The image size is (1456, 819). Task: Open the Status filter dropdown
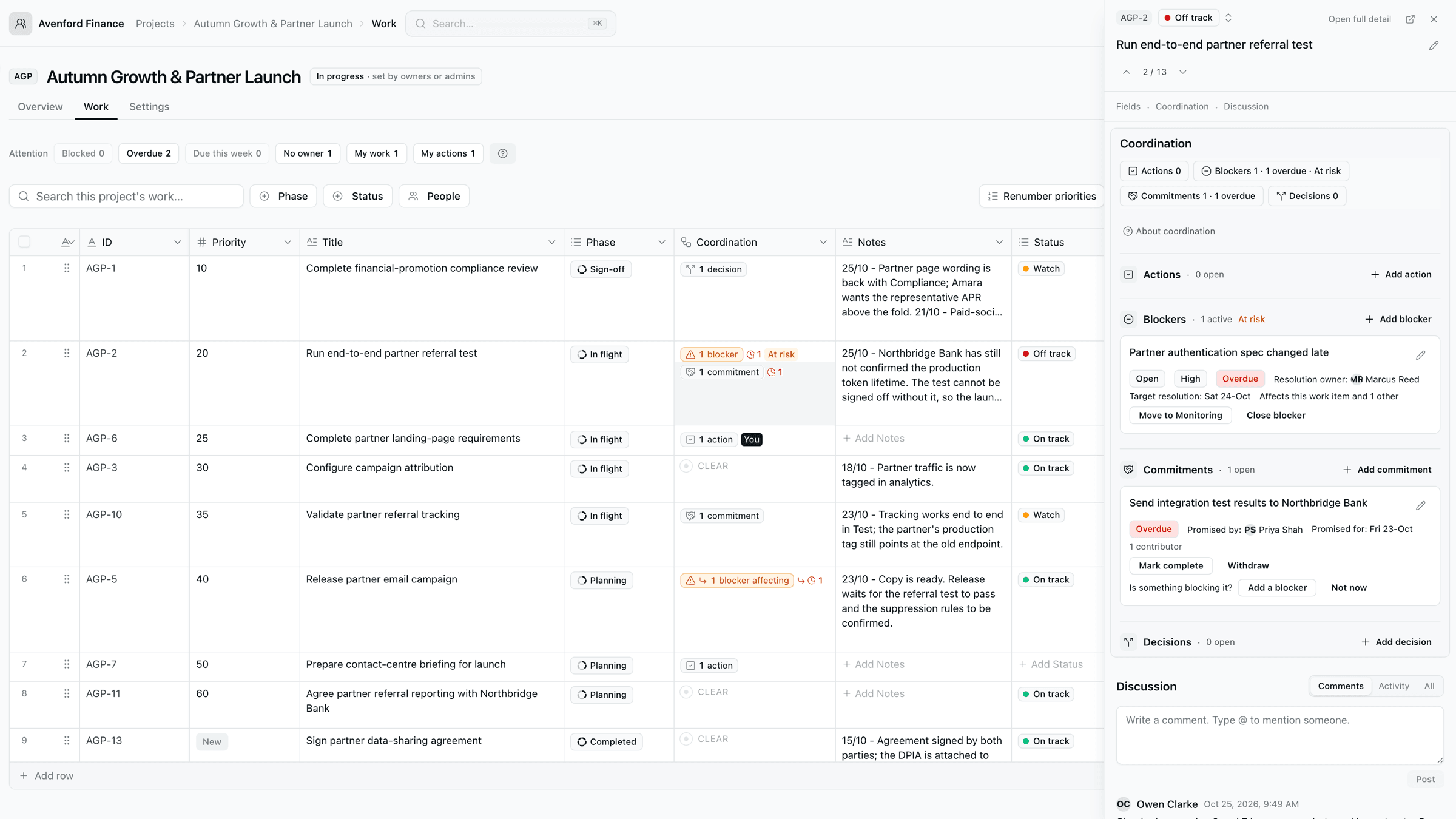[x=358, y=196]
